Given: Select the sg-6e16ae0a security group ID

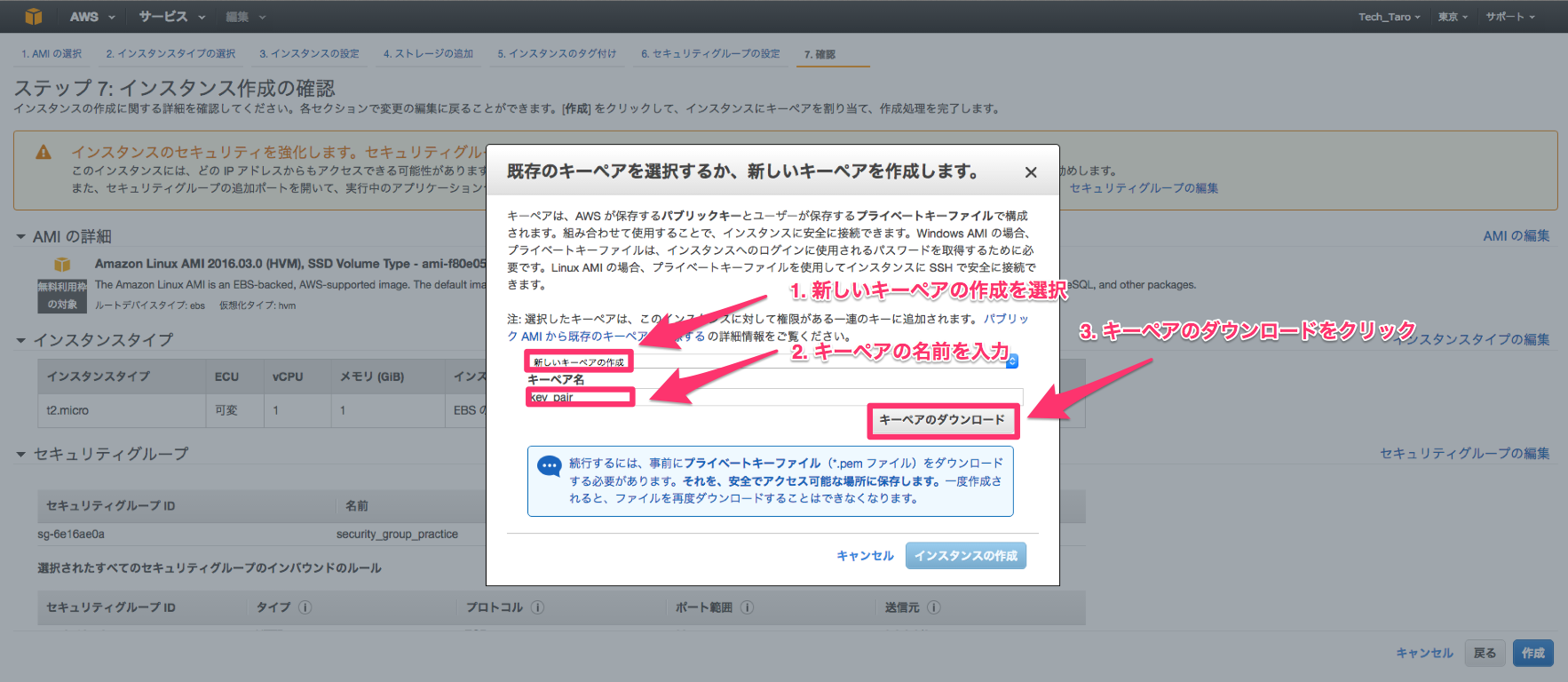Looking at the screenshot, I should click(x=71, y=534).
